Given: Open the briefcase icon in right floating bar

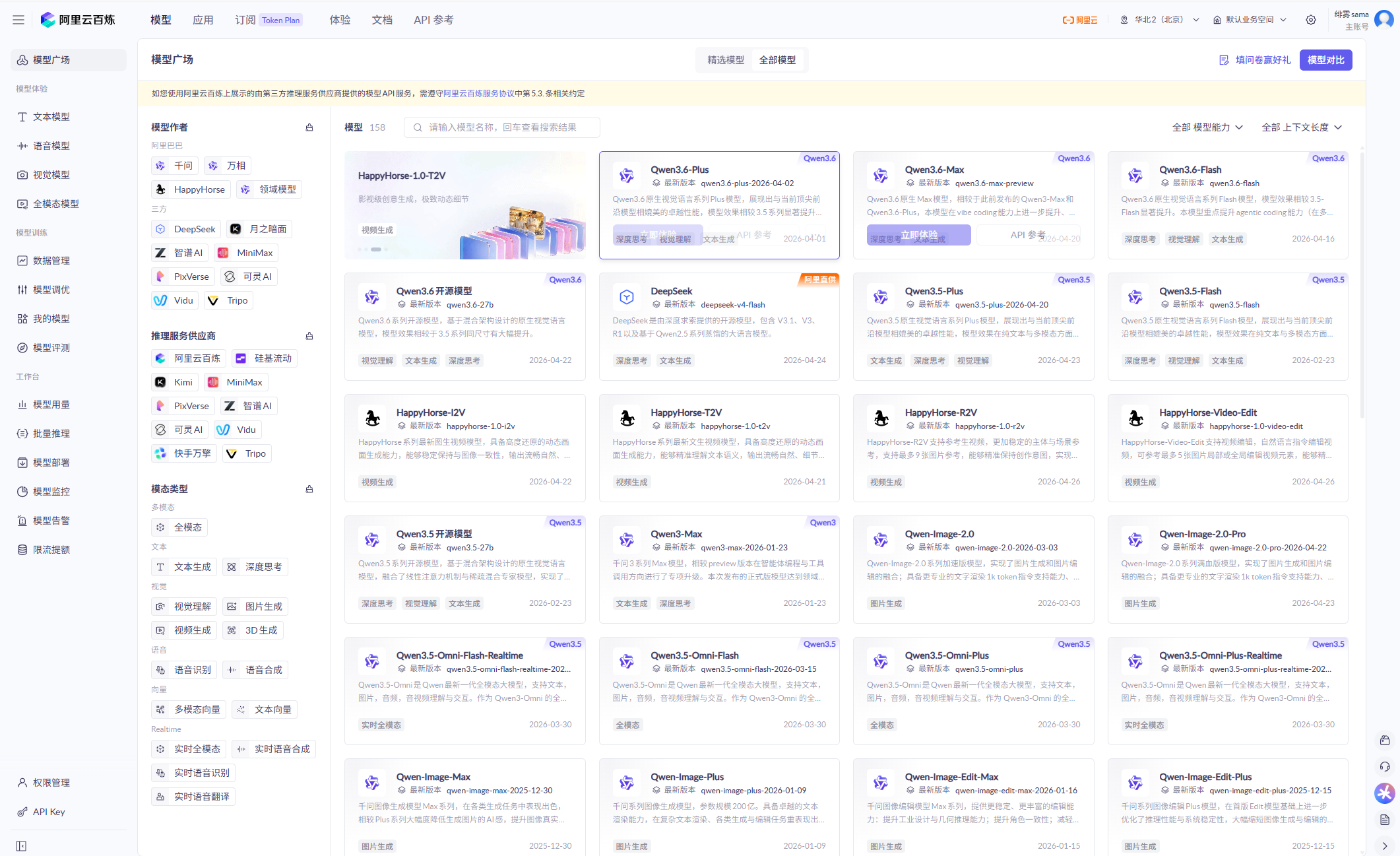Looking at the screenshot, I should pos(1385,741).
